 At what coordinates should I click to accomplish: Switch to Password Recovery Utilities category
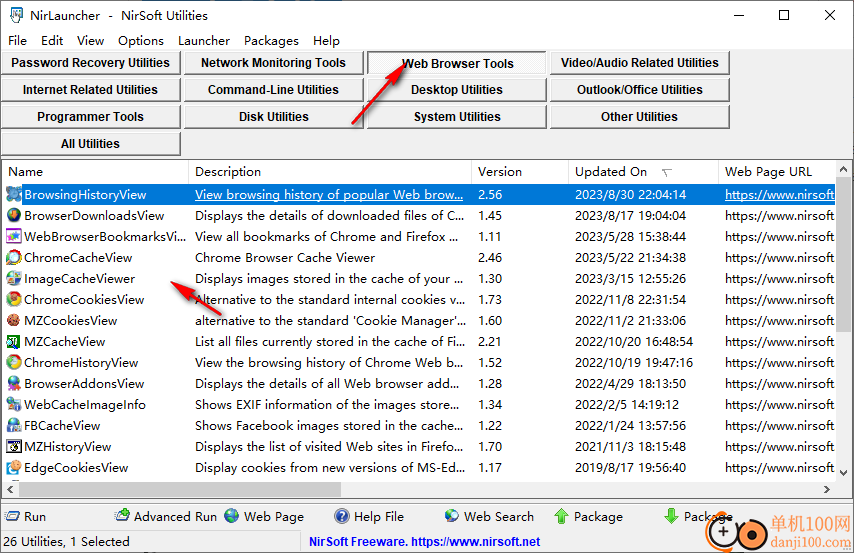click(x=90, y=63)
